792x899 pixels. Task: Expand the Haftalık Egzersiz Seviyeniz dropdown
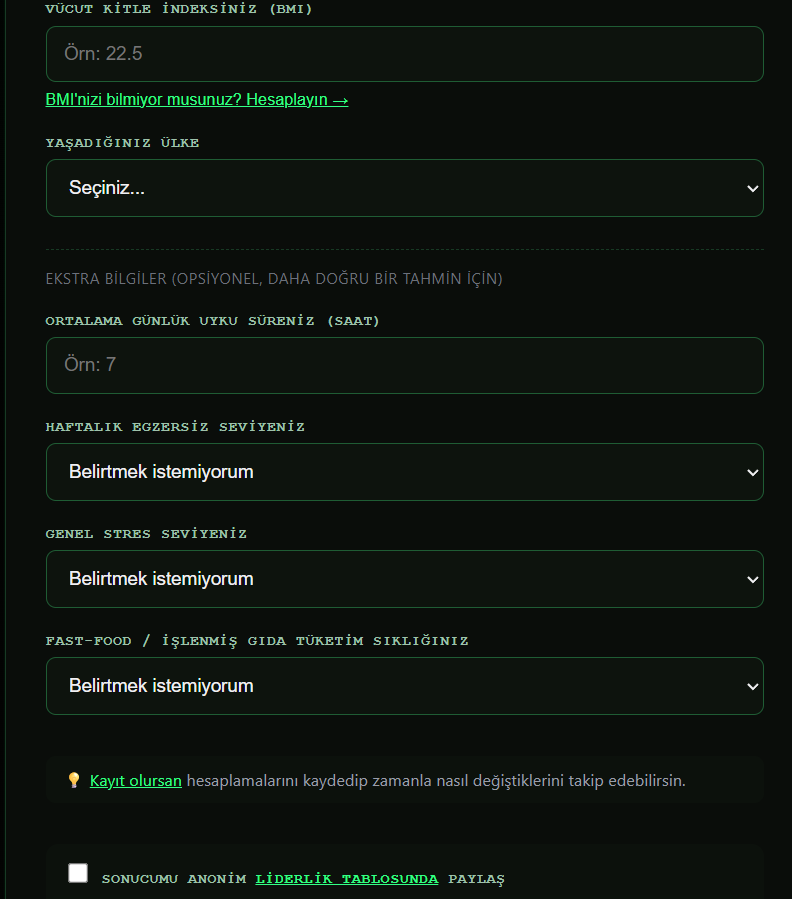[404, 472]
